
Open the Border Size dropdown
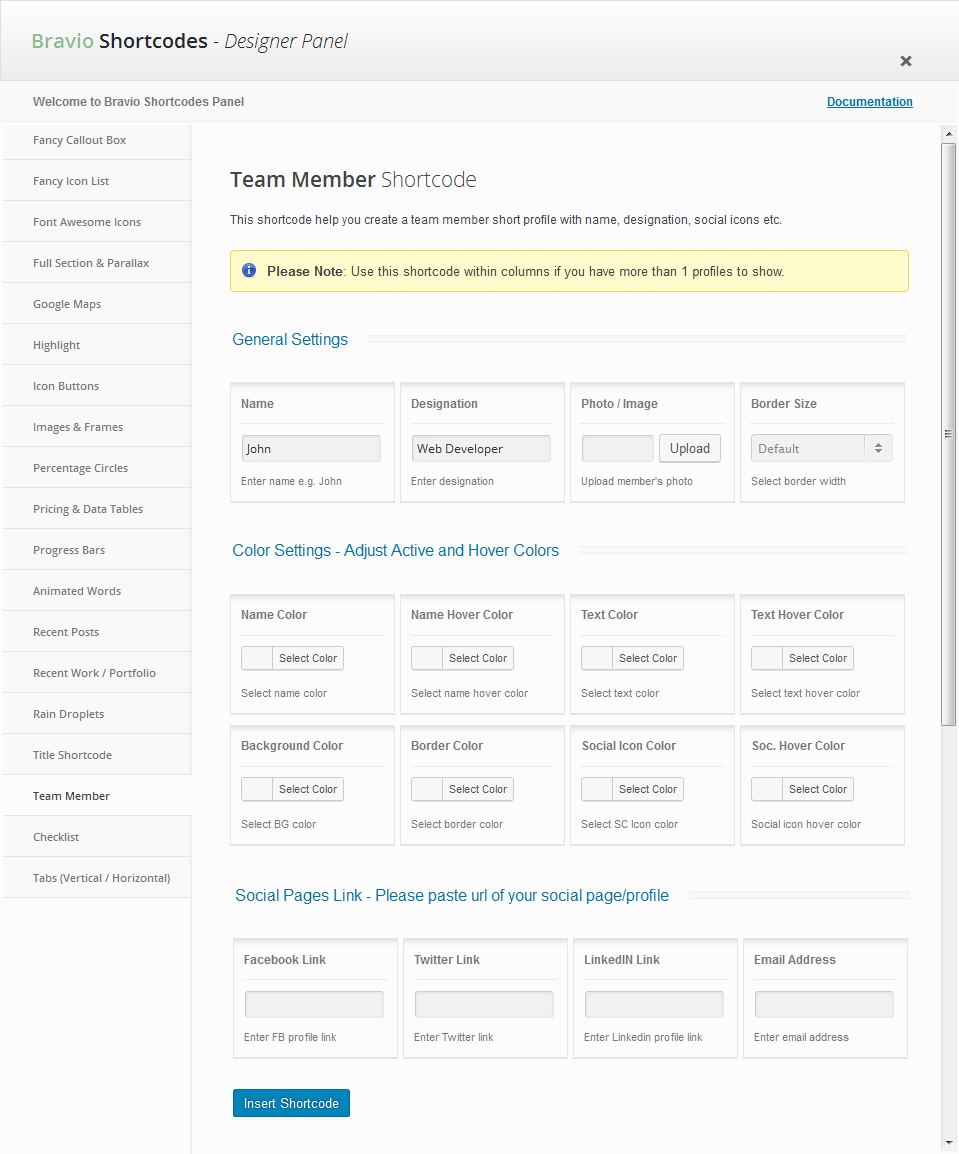(821, 449)
